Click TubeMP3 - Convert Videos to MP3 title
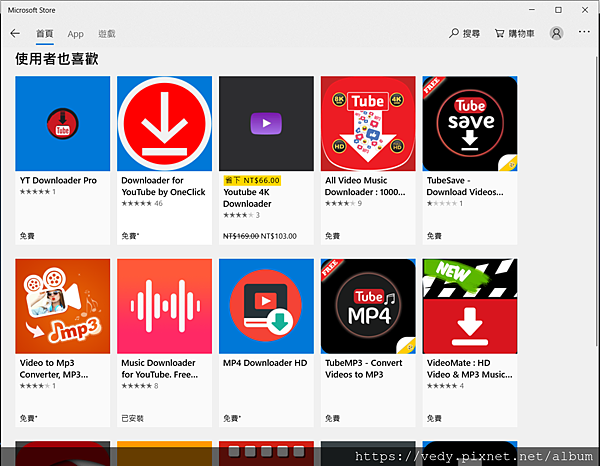Viewport: 600px width, 466px height. click(364, 368)
